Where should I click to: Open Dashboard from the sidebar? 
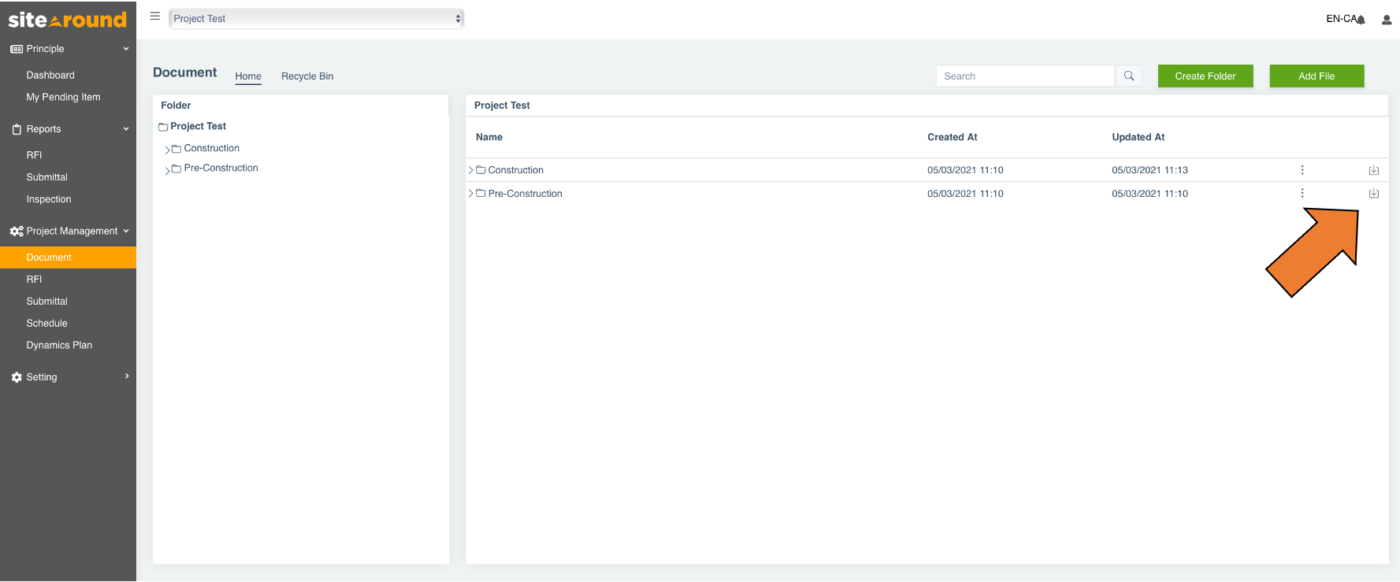pyautogui.click(x=51, y=74)
